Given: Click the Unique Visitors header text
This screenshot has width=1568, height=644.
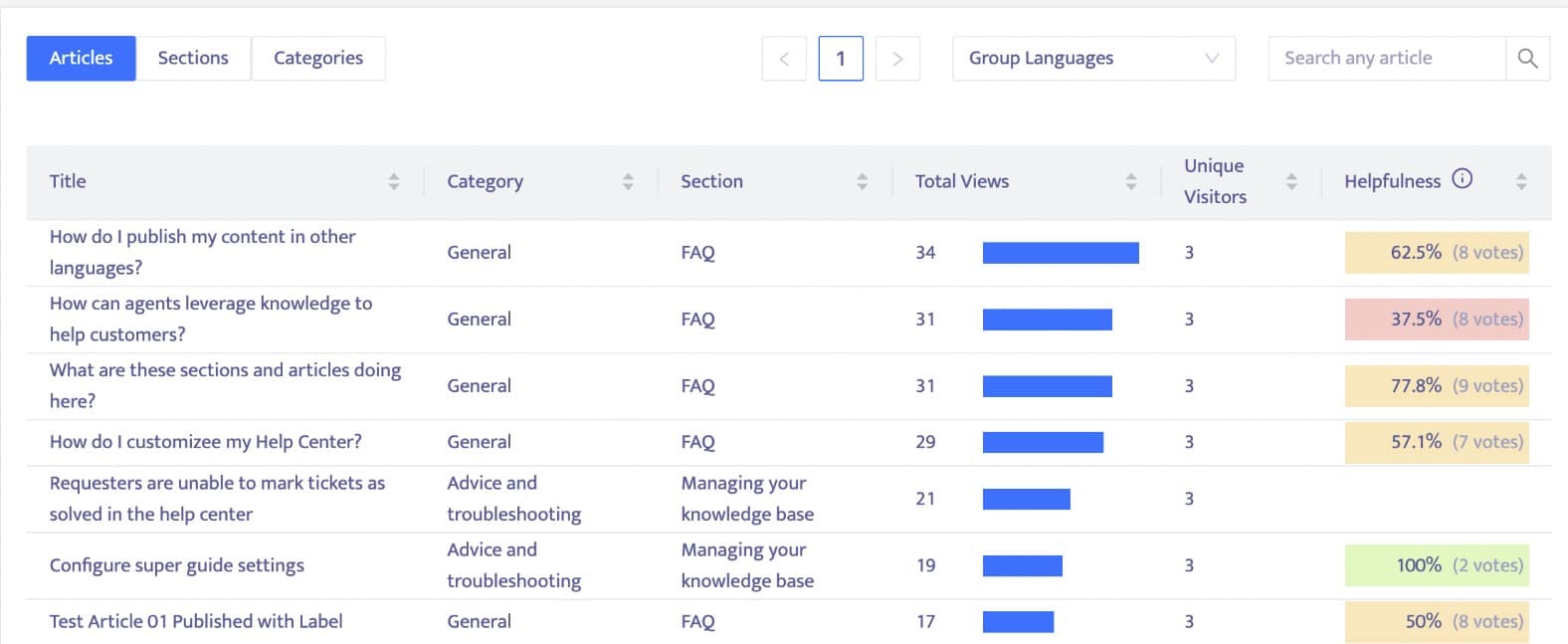Looking at the screenshot, I should pos(1215,181).
